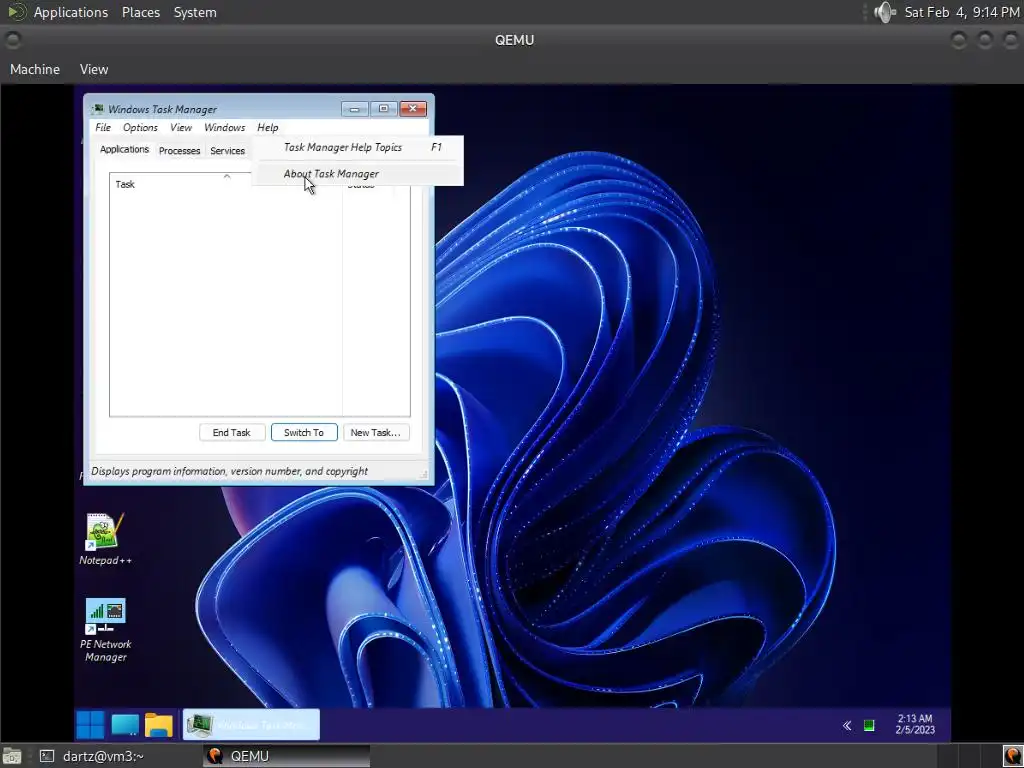Screen dimensions: 1024x768
Task: Open the File menu in Task Manager
Action: click(x=103, y=127)
